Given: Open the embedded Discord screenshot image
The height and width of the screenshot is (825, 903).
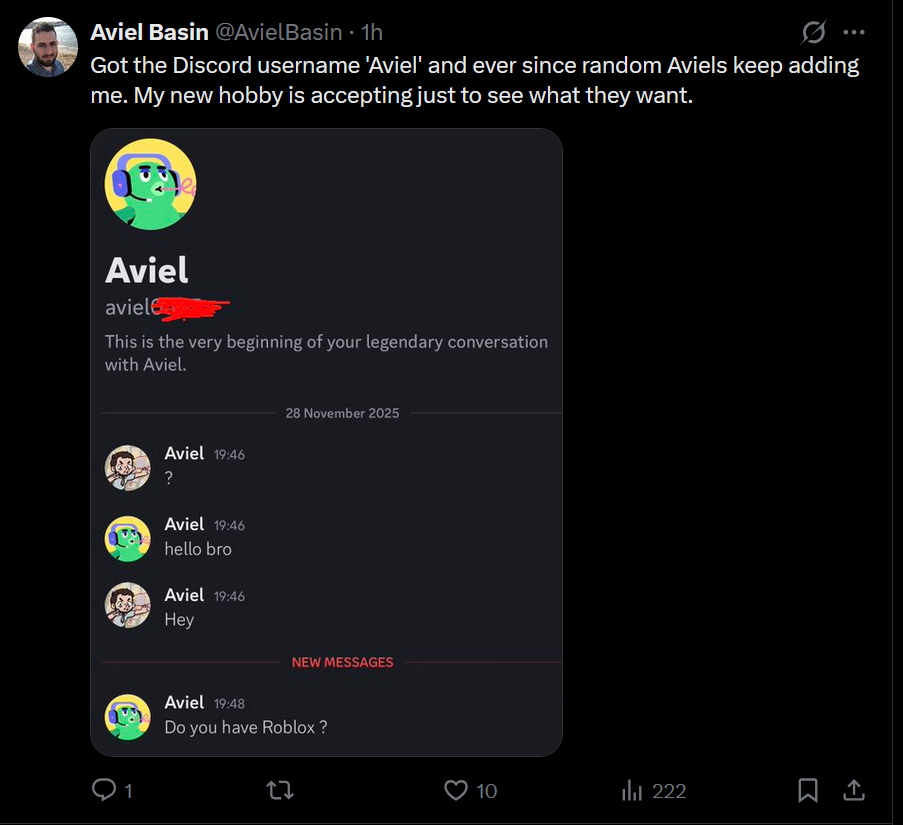Looking at the screenshot, I should (x=326, y=442).
